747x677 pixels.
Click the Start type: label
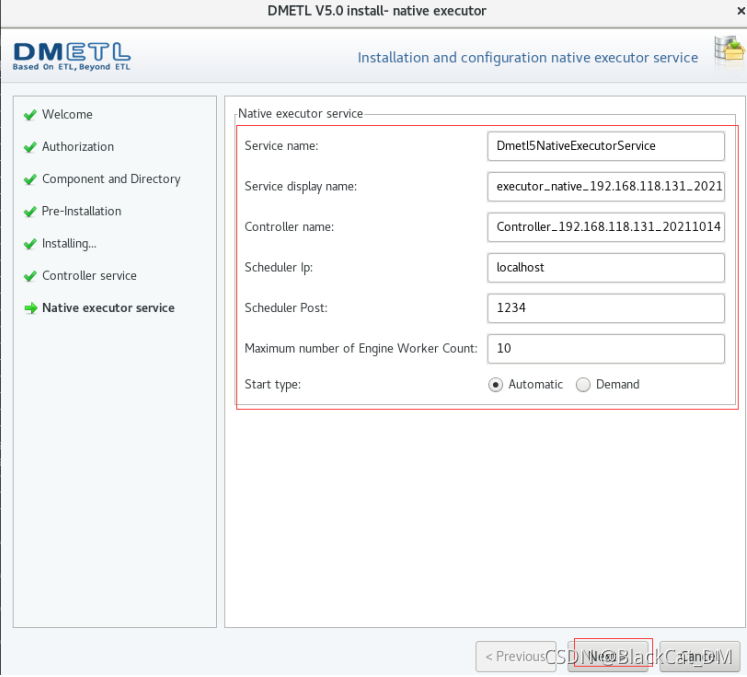(273, 385)
